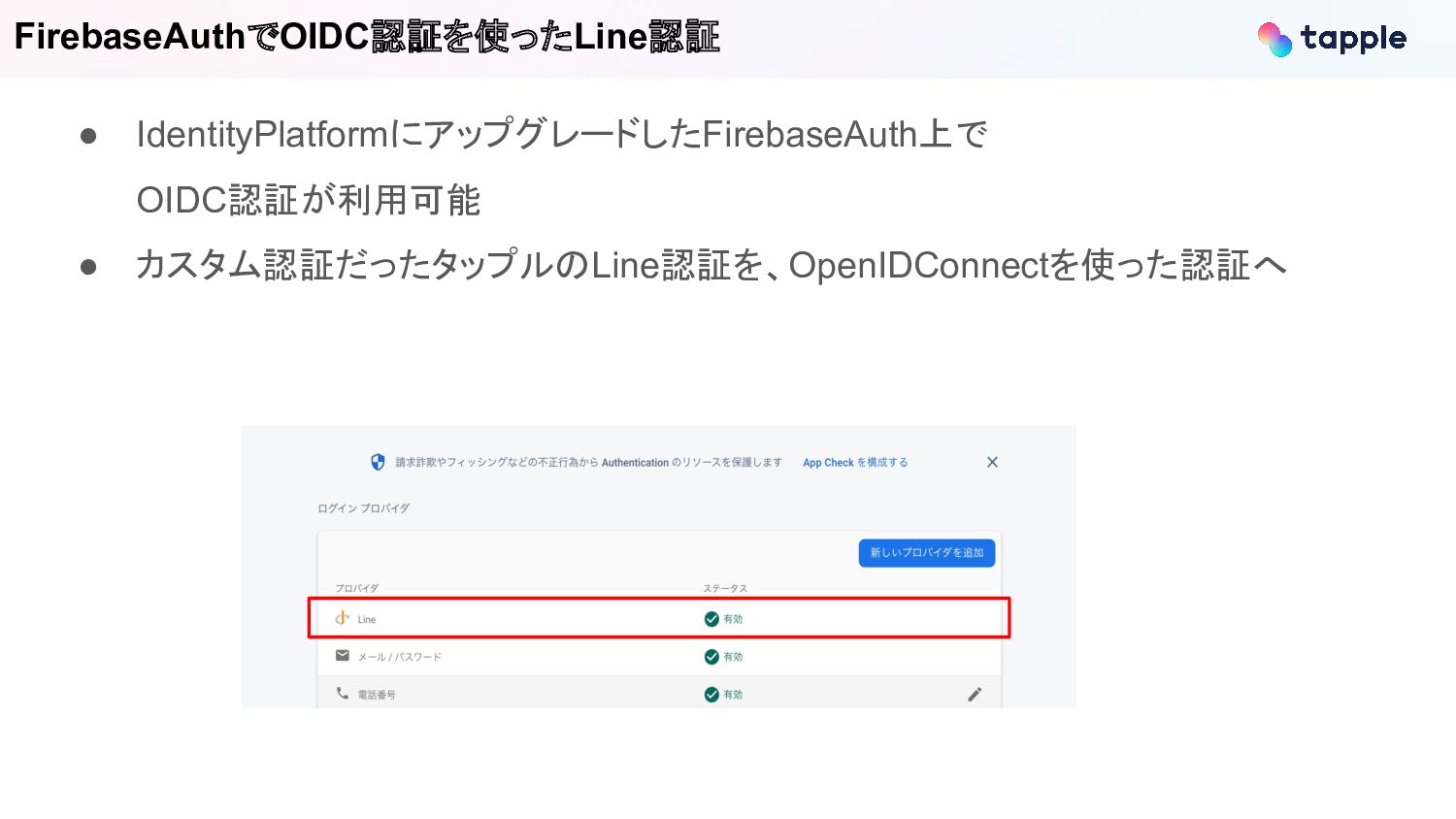Screen dimensions: 1456x819
Task: Click the envelope icon for mail/password provider
Action: pos(343,656)
